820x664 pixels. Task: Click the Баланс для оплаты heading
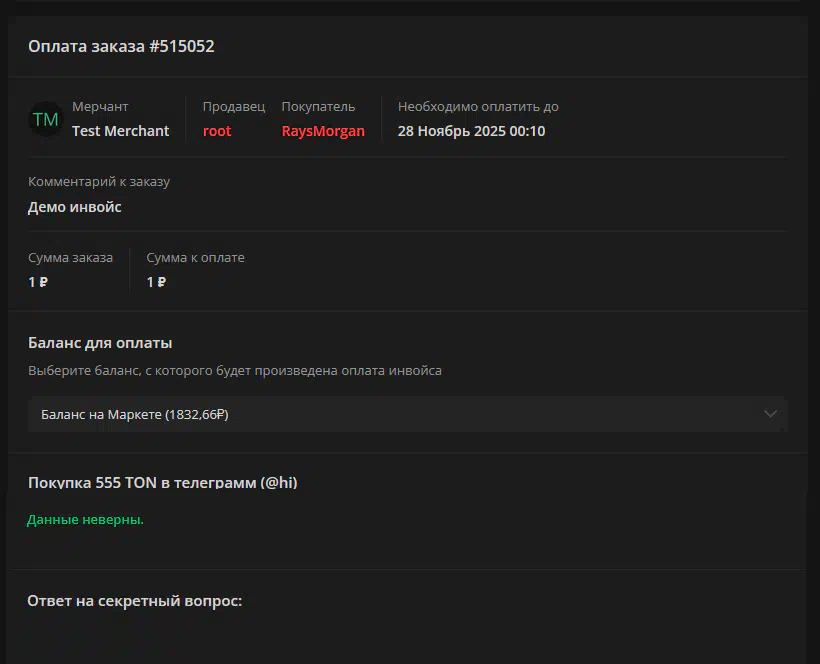100,343
